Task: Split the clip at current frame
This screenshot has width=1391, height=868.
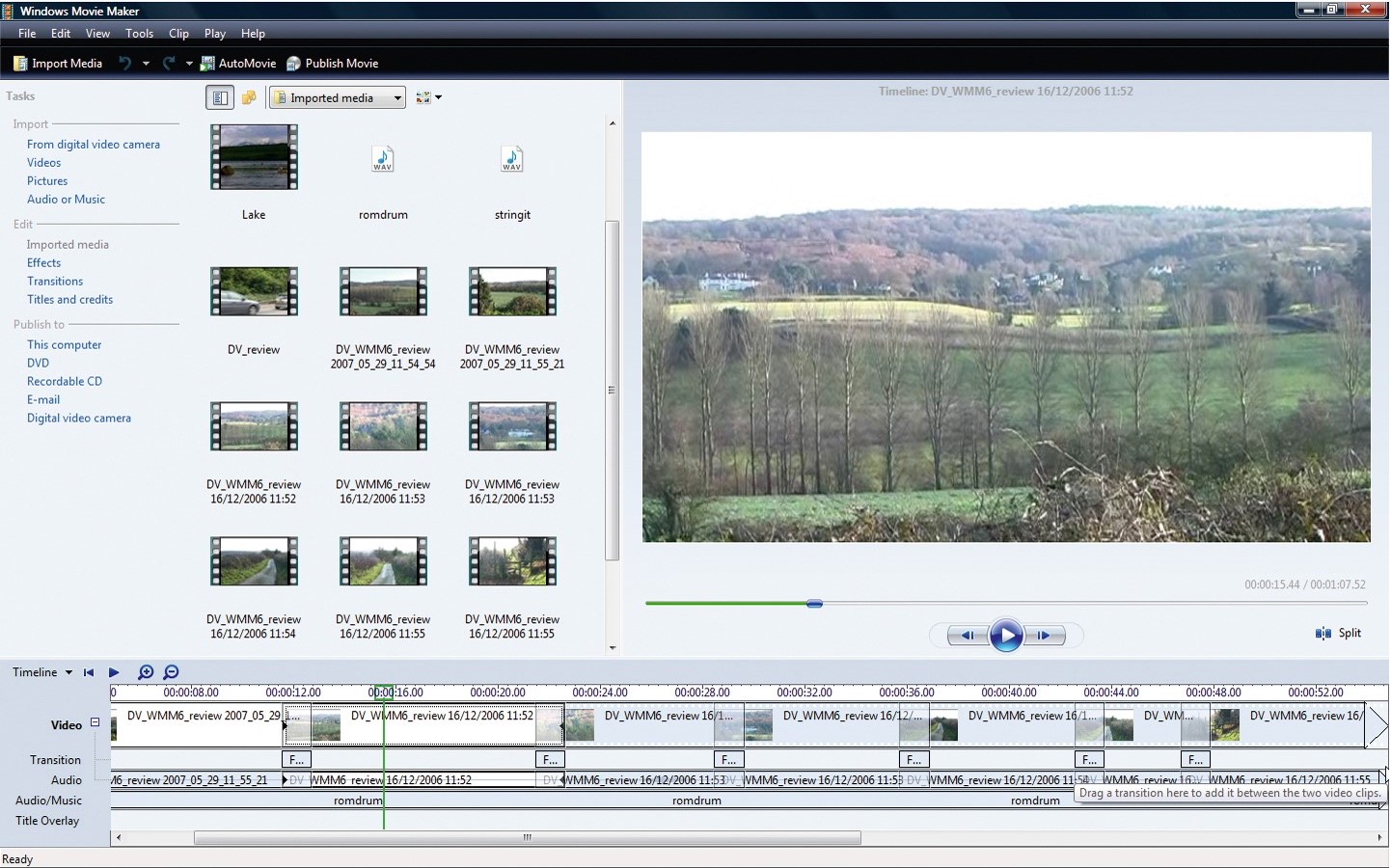Action: coord(1338,633)
